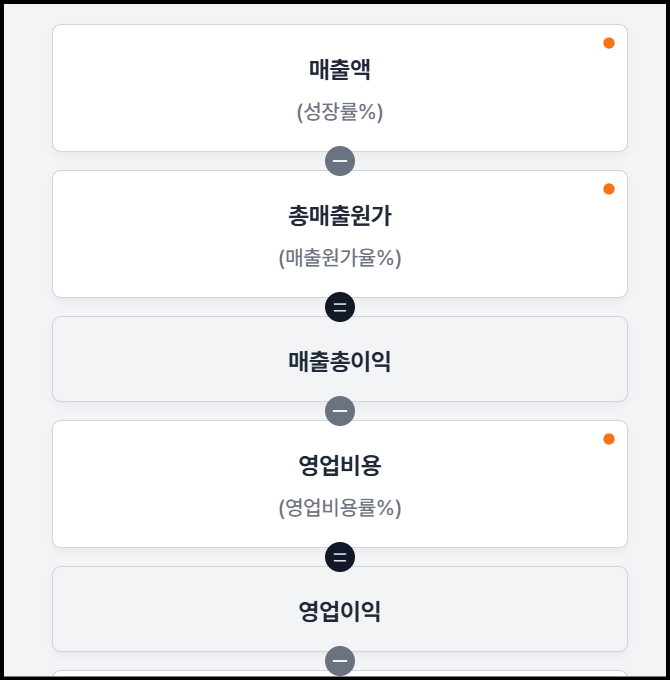Viewport: 670px width, 680px height.
Task: Click the orange dot on the 매출액 card
Action: click(x=609, y=43)
